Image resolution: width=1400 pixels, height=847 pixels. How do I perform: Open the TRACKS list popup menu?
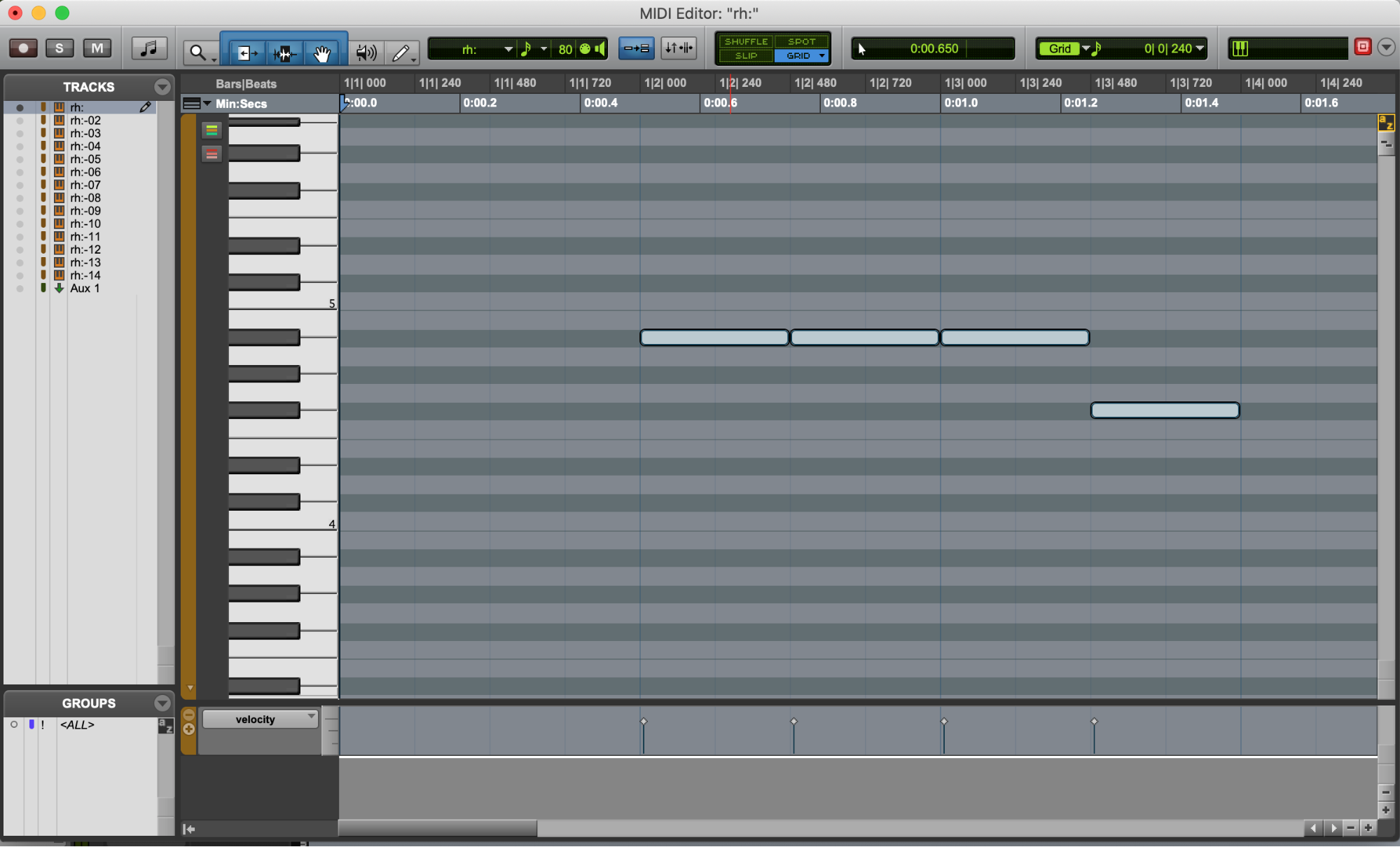pos(162,87)
